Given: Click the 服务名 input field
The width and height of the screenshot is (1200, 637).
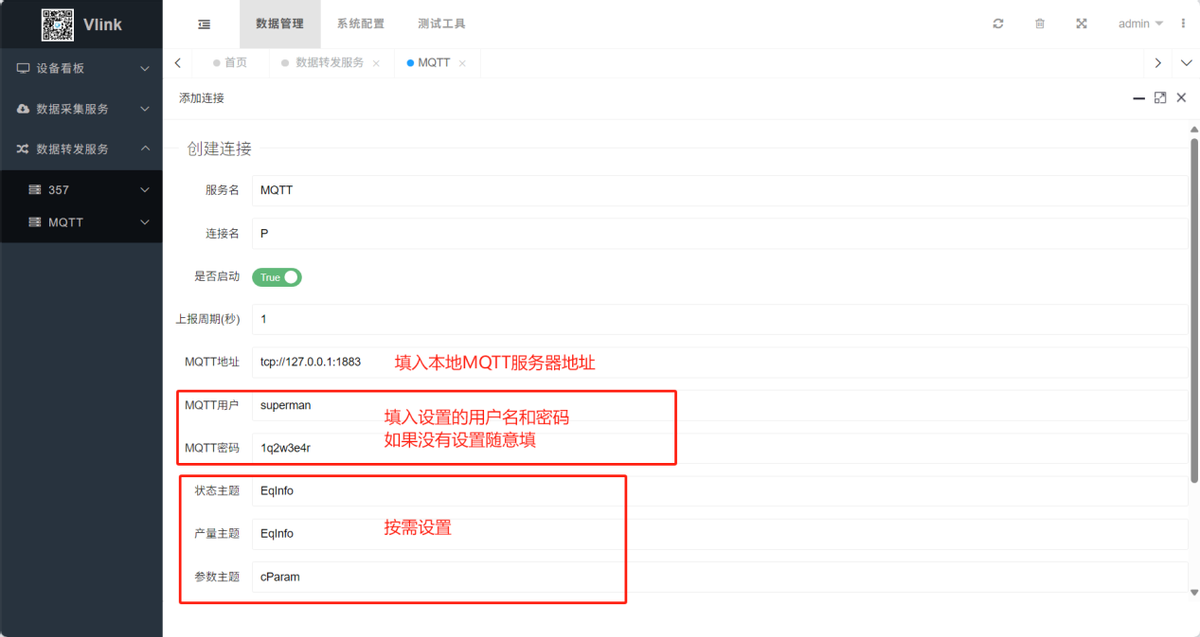Looking at the screenshot, I should click(x=720, y=190).
